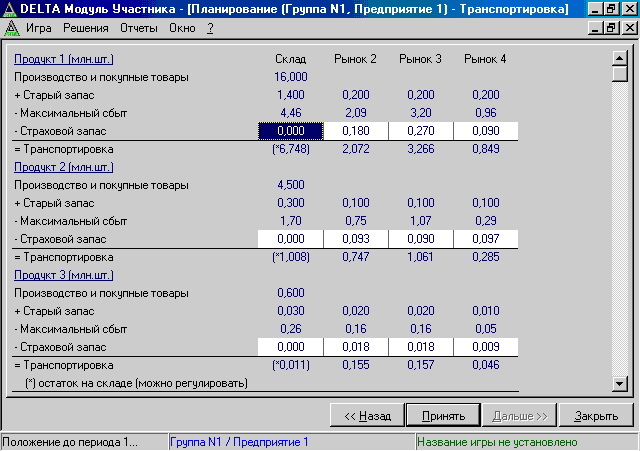This screenshot has height=451, width=640.
Task: Click the scrollbar down arrow
Action: click(620, 384)
